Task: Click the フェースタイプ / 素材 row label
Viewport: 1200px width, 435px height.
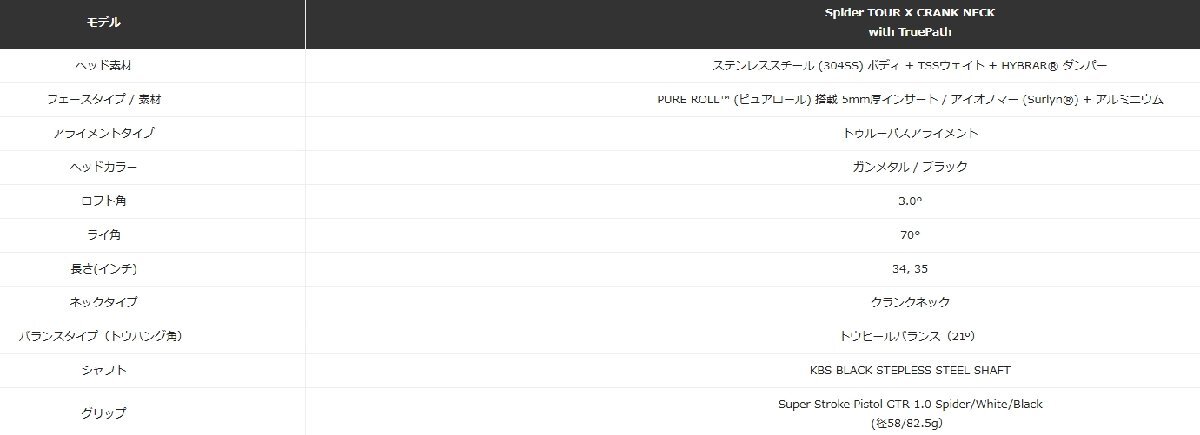Action: [x=106, y=98]
